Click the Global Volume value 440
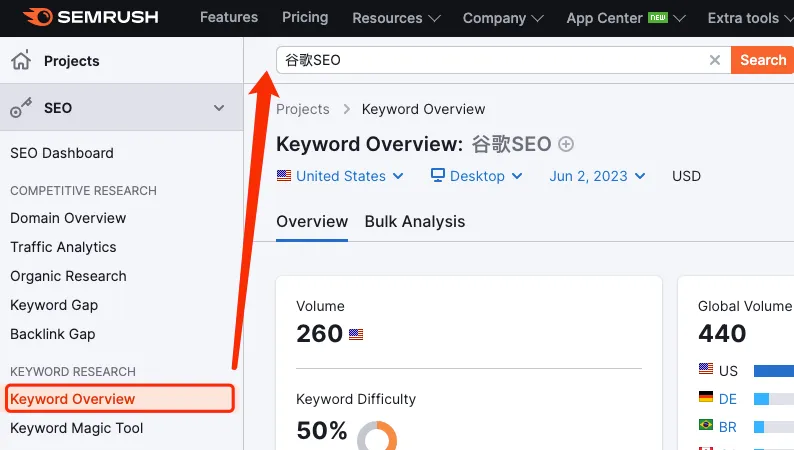Image resolution: width=794 pixels, height=450 pixels. point(722,334)
